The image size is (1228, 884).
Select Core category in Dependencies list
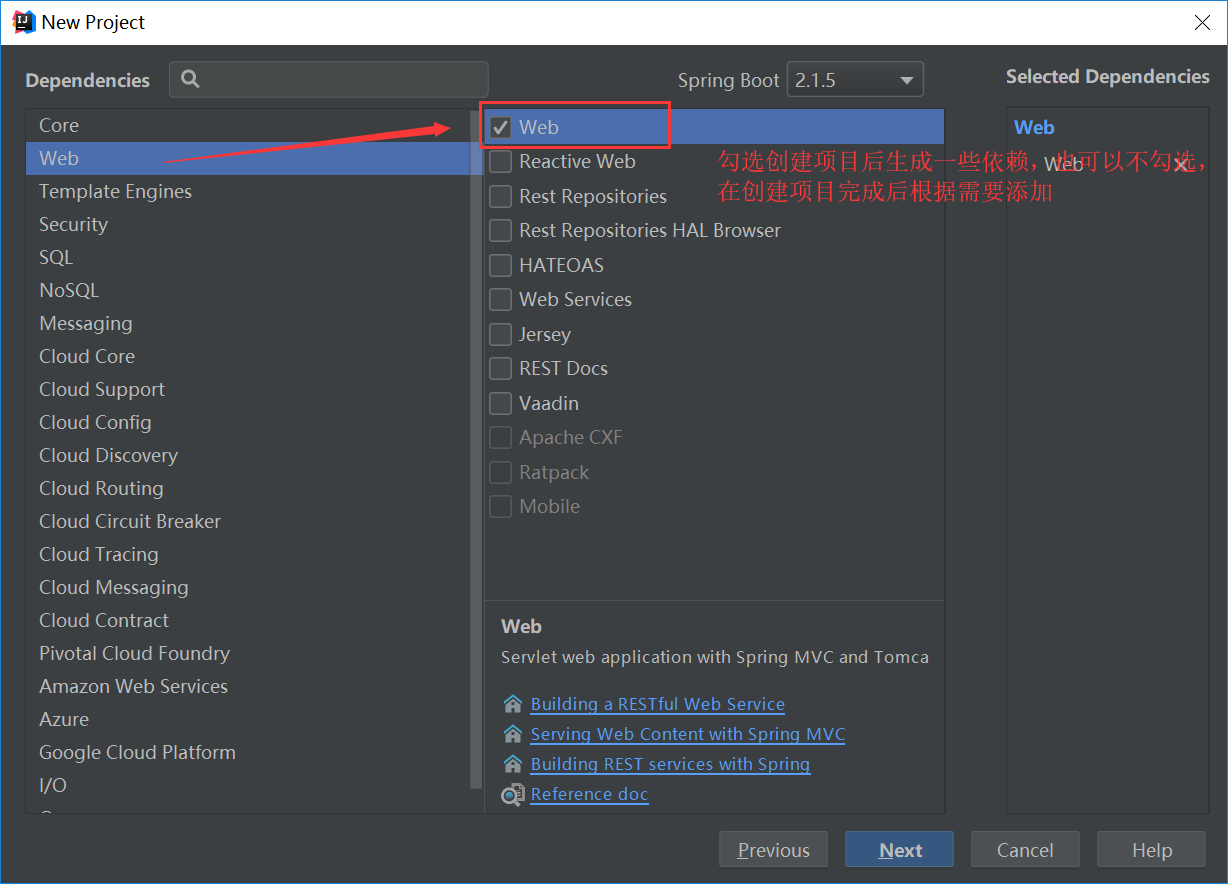248,125
